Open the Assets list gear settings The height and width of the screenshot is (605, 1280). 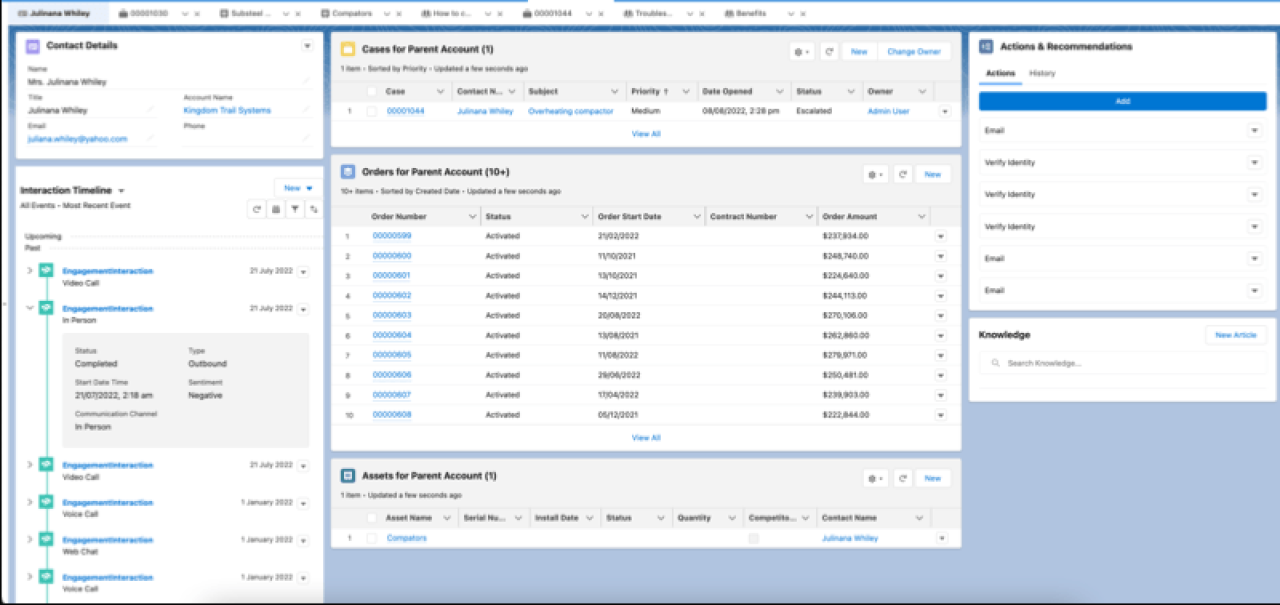[x=876, y=478]
